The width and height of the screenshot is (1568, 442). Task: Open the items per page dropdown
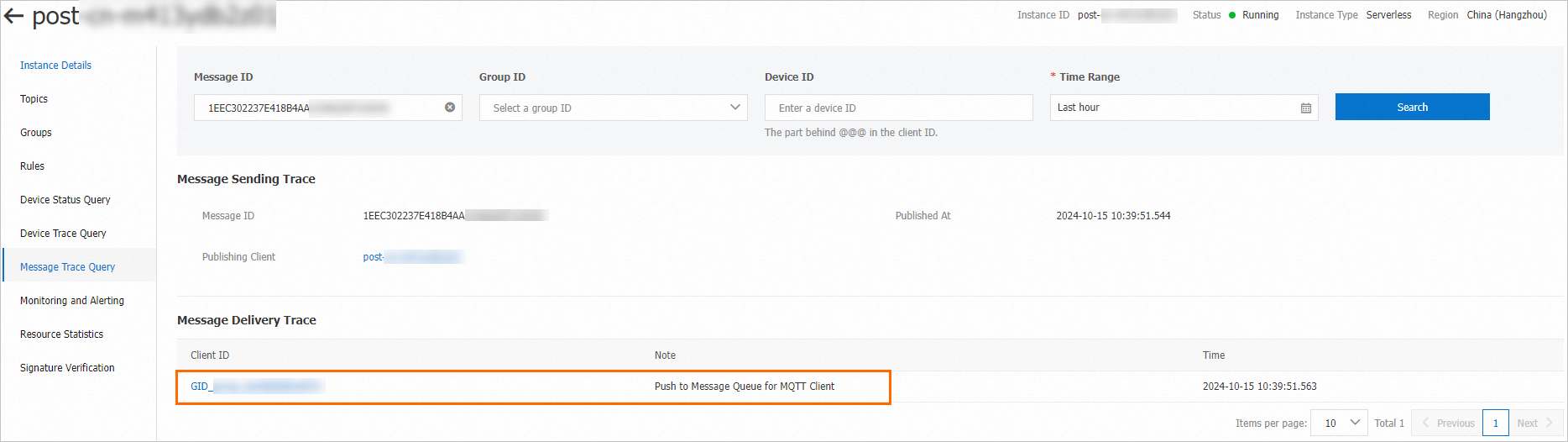(x=1340, y=423)
